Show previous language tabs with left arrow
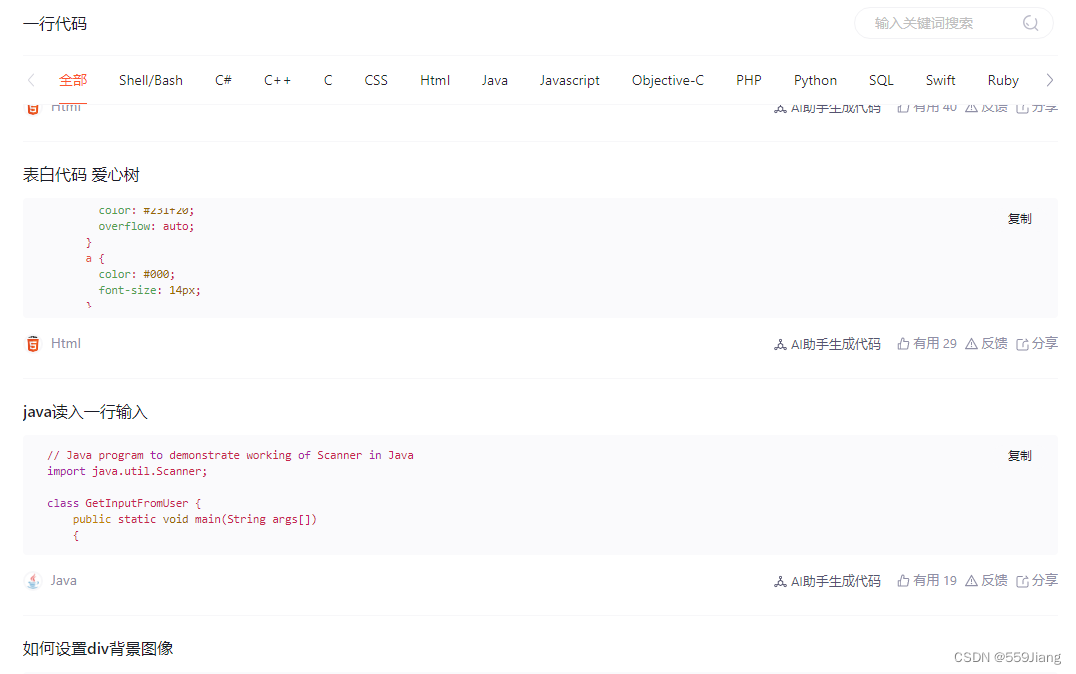Viewport: 1076px width, 674px height. (x=31, y=80)
